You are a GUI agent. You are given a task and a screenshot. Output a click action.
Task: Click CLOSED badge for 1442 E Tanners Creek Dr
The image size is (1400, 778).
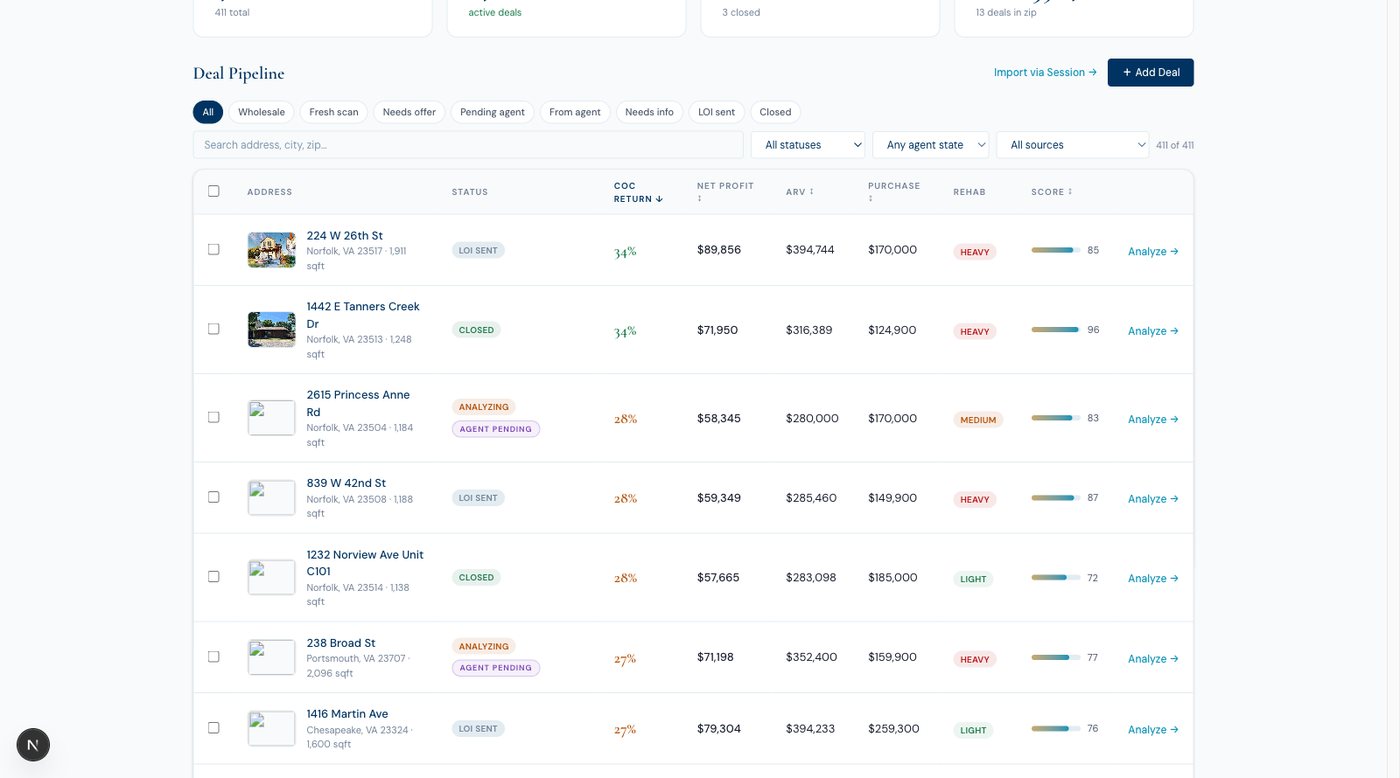(x=476, y=330)
